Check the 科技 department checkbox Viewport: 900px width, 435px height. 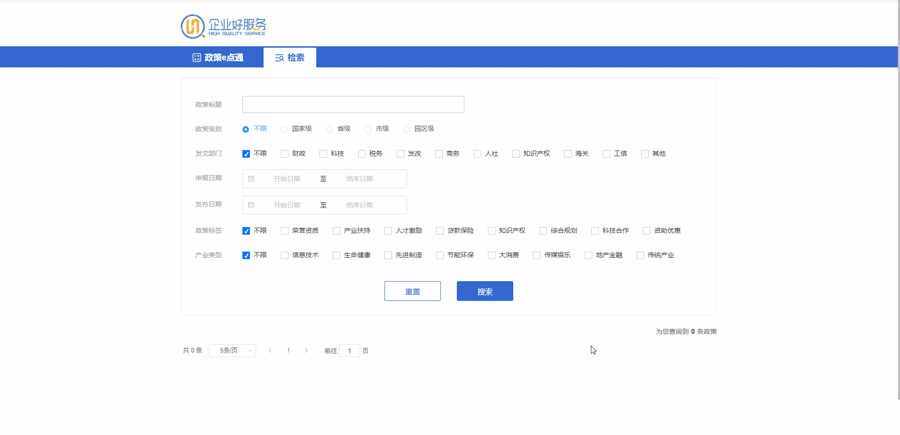[323, 154]
